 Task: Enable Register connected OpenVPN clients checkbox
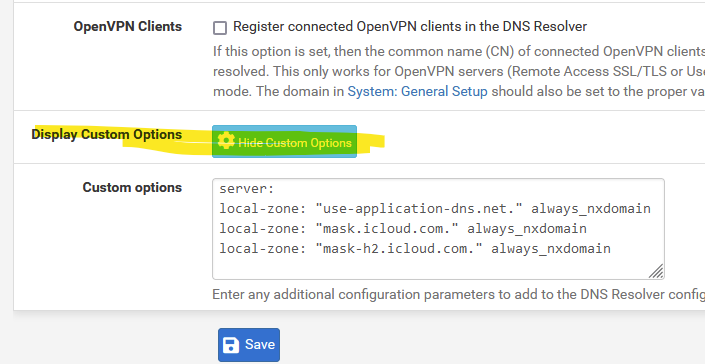click(x=220, y=28)
